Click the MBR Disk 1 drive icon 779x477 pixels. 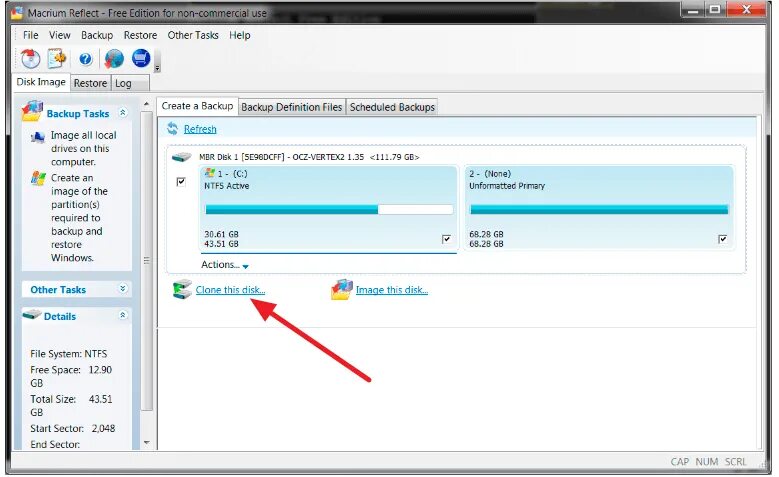[x=181, y=157]
